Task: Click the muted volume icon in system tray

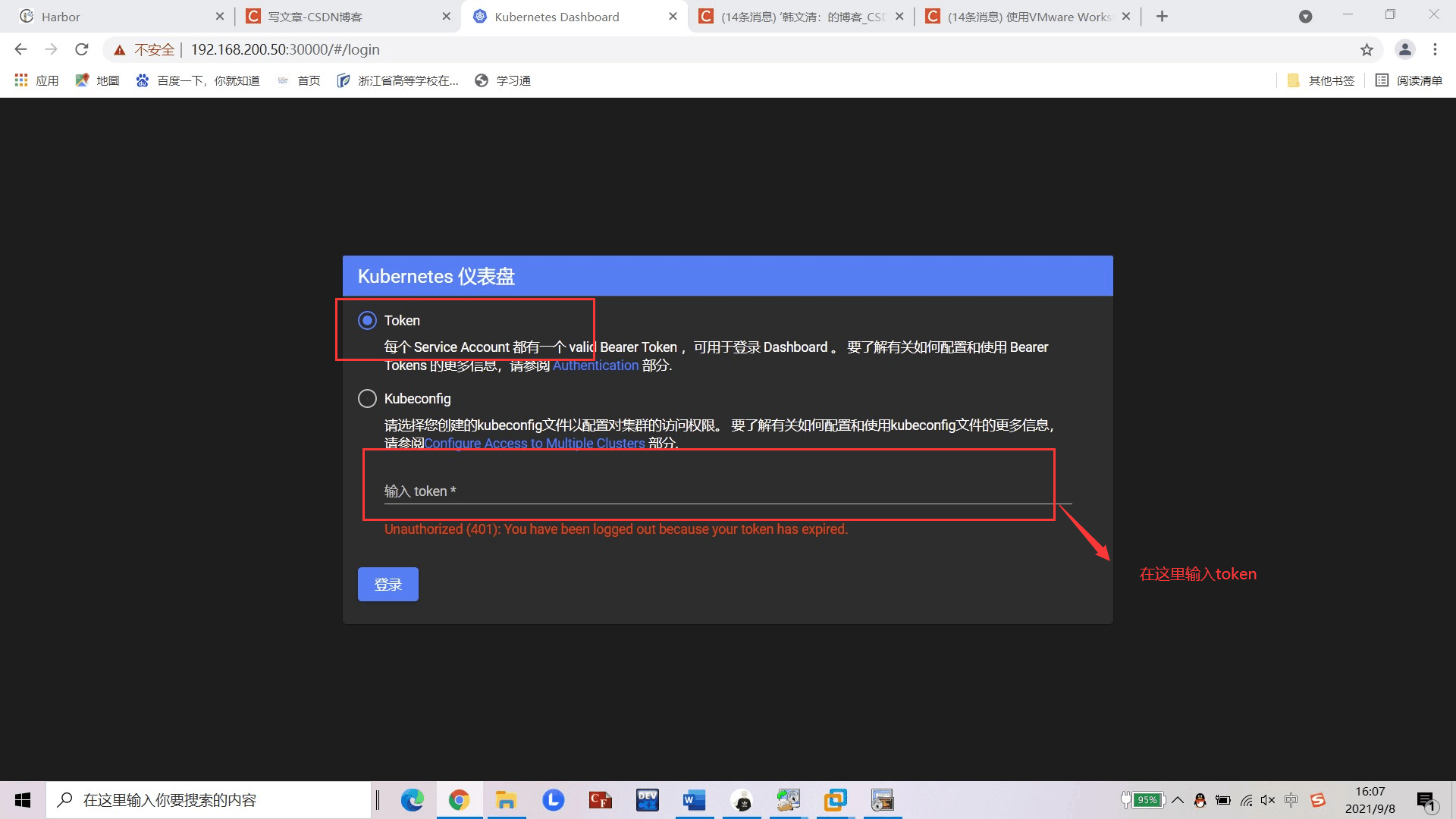Action: coord(1268,800)
